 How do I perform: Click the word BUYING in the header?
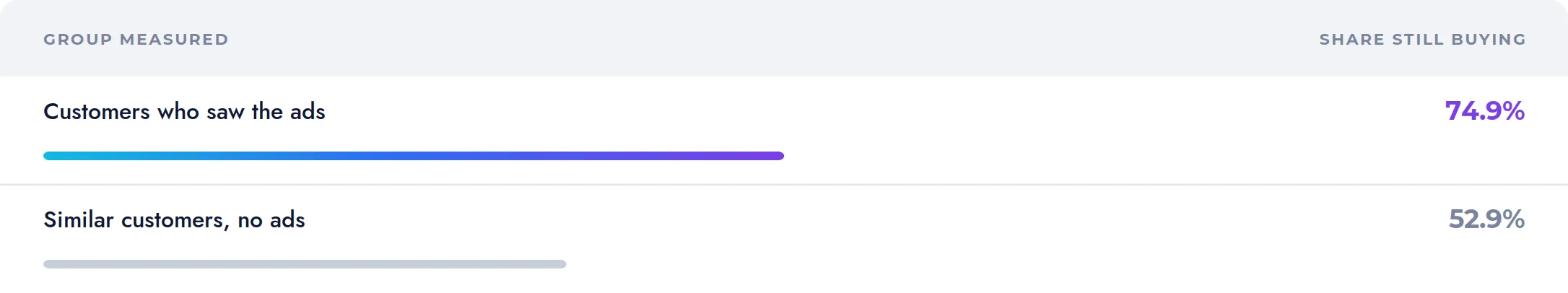(1489, 40)
